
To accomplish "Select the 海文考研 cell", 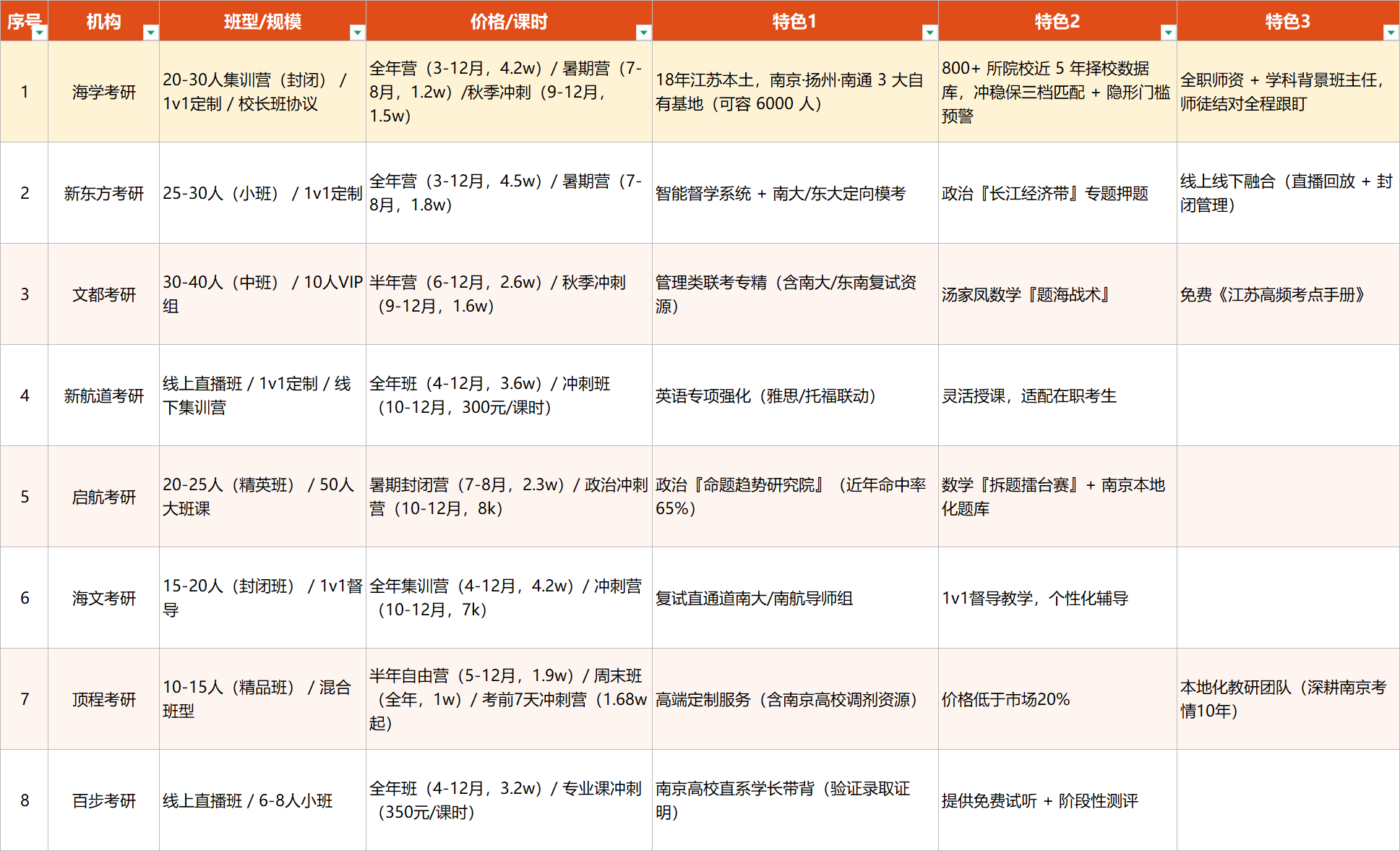I will coord(104,598).
